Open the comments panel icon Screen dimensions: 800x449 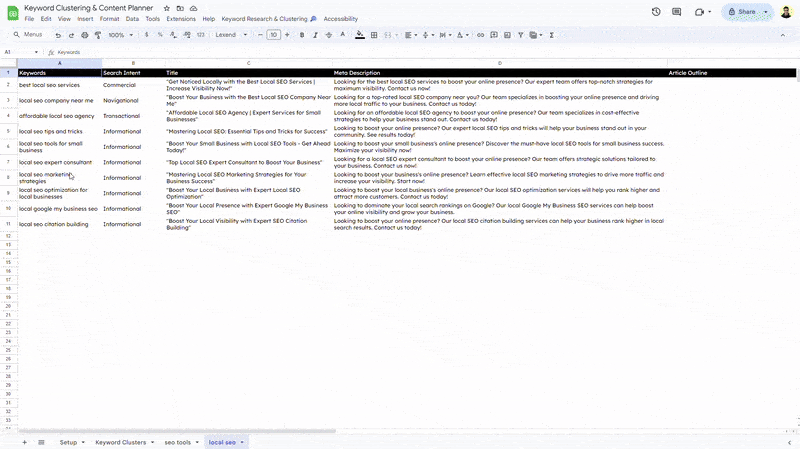677,12
